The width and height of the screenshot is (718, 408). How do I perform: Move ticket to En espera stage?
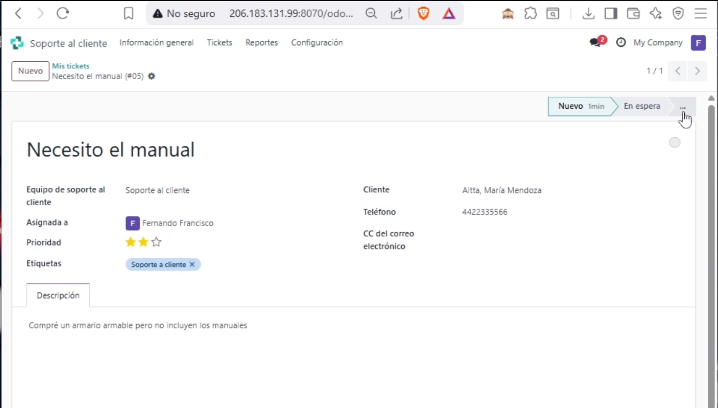(642, 106)
